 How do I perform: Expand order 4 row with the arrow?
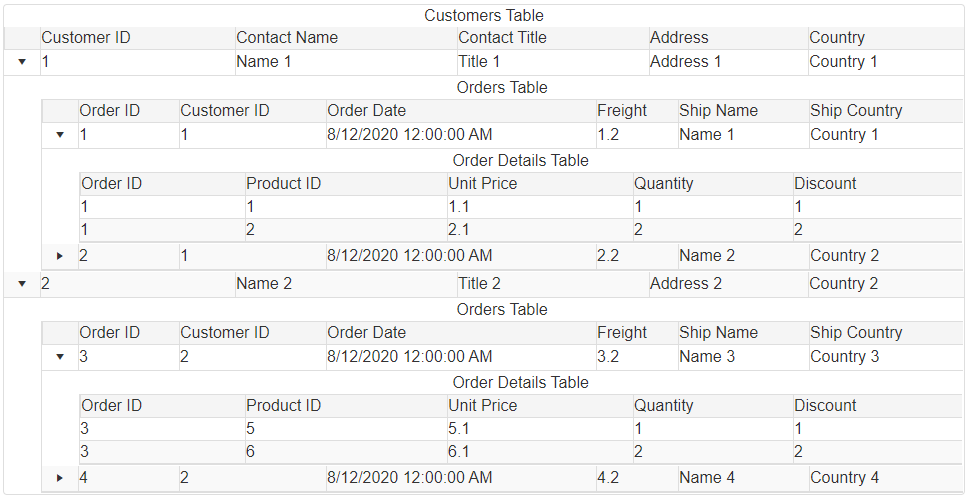(60, 478)
